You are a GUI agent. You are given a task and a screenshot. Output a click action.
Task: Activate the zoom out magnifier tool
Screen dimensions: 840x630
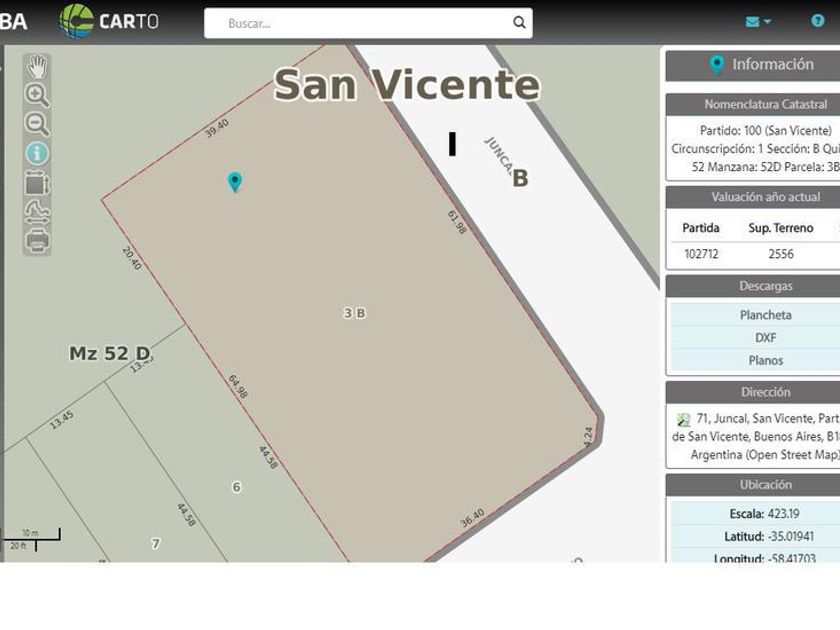tap(37, 124)
